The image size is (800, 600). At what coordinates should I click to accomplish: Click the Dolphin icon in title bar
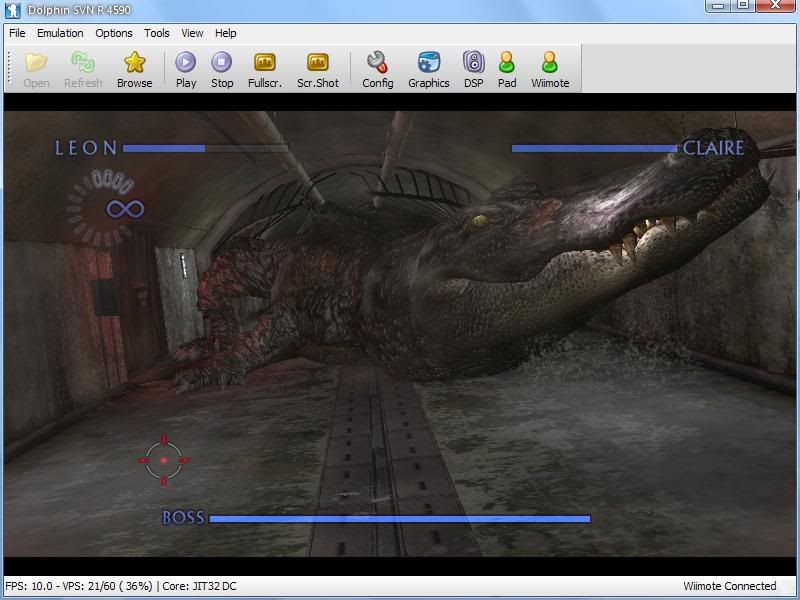click(x=12, y=10)
